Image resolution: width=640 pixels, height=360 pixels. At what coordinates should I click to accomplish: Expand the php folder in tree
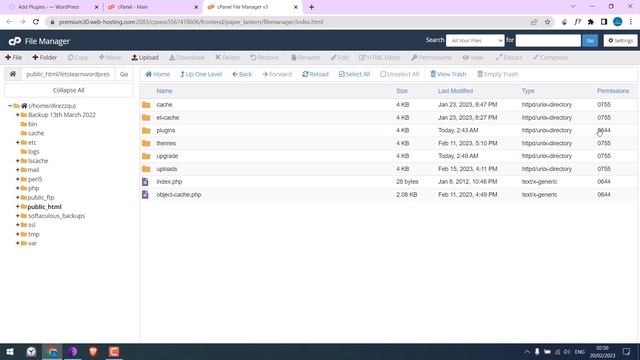pos(18,188)
